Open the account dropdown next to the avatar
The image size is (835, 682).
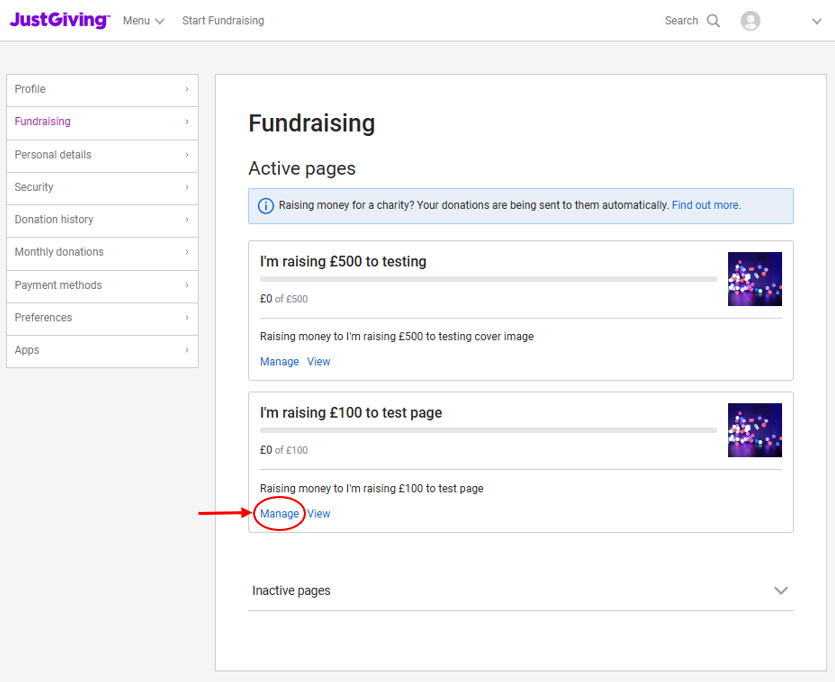[816, 20]
